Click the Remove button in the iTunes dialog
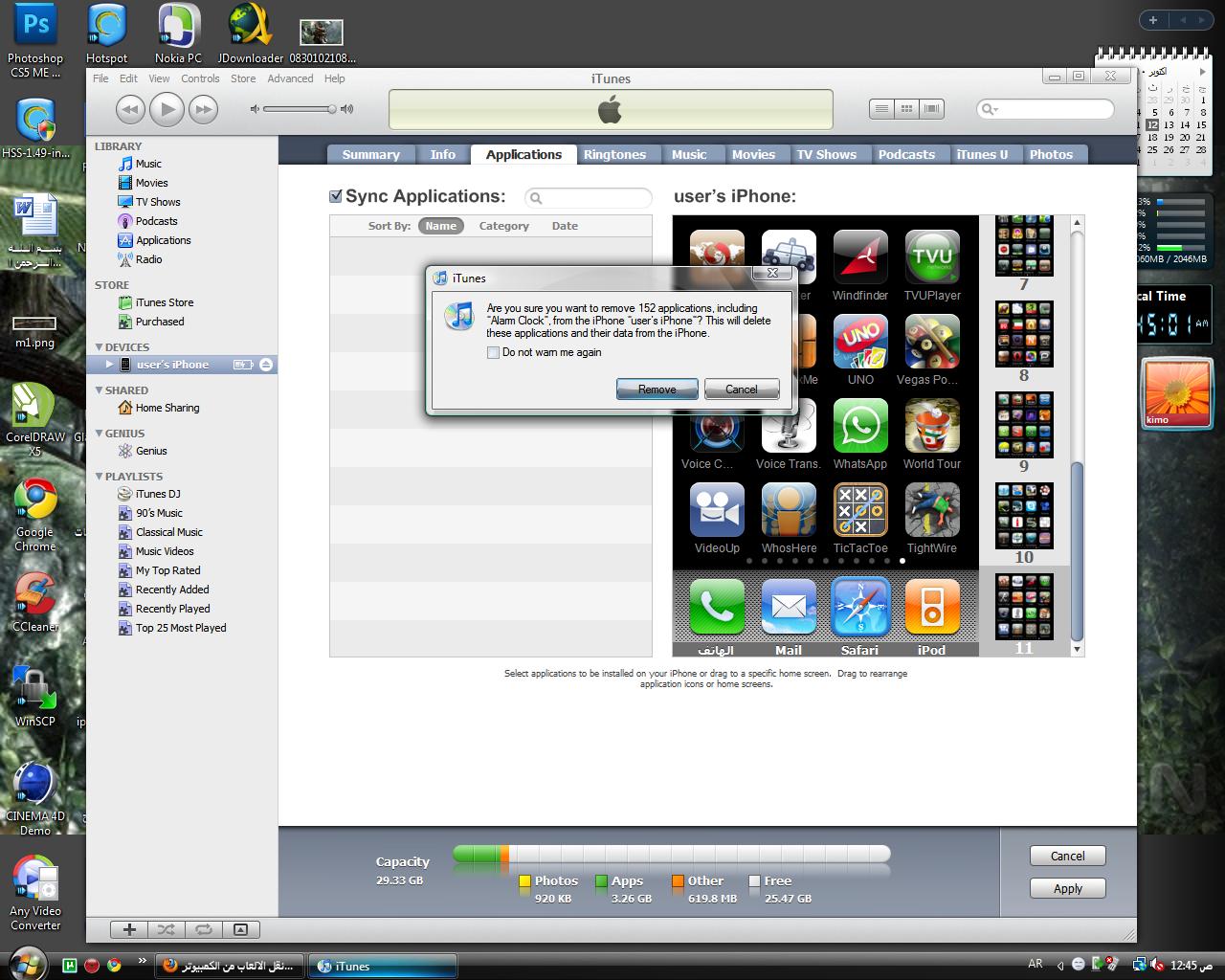 [657, 389]
